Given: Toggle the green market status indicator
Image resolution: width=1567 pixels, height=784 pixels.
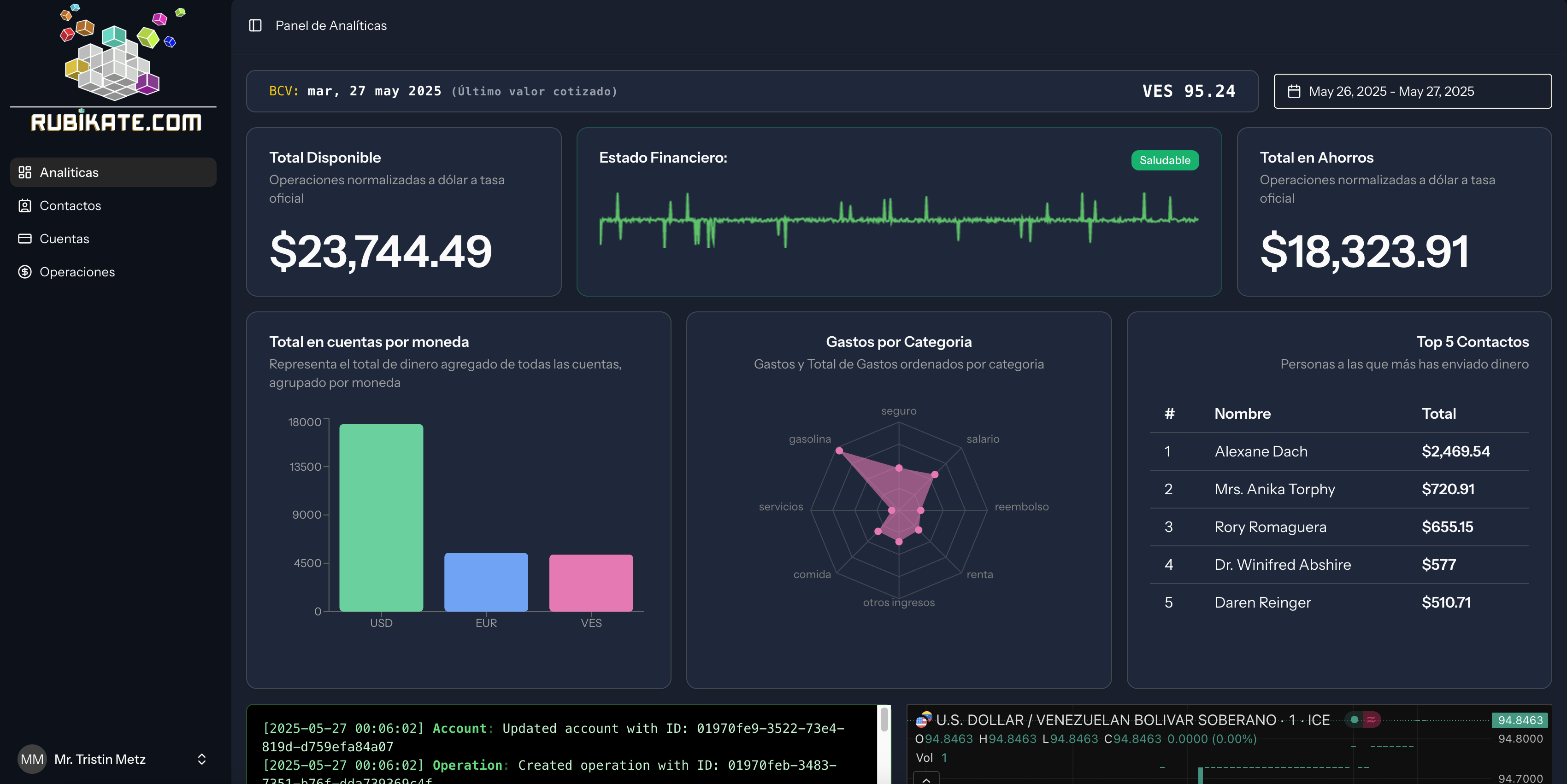Looking at the screenshot, I should [x=1354, y=720].
